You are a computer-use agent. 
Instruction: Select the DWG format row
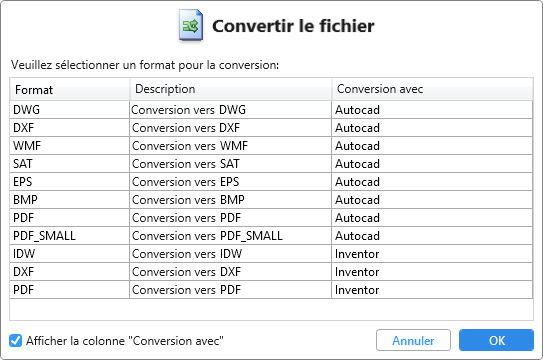coord(271,110)
